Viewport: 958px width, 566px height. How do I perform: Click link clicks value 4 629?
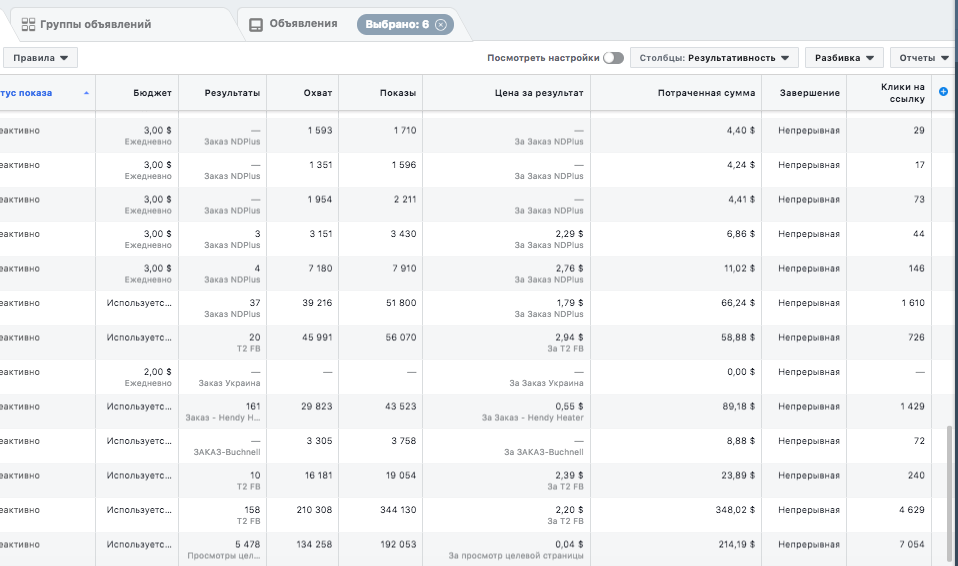point(912,510)
